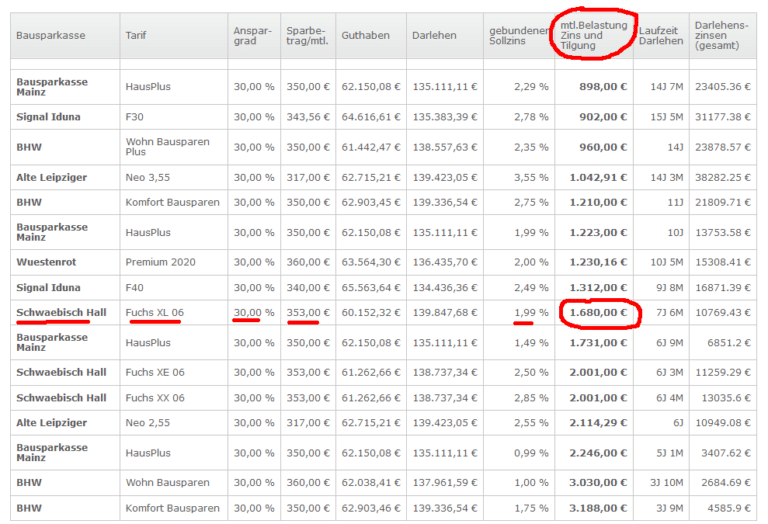Image resolution: width=768 pixels, height=524 pixels.
Task: Click the Wuestenrot row name
Action: point(46,262)
